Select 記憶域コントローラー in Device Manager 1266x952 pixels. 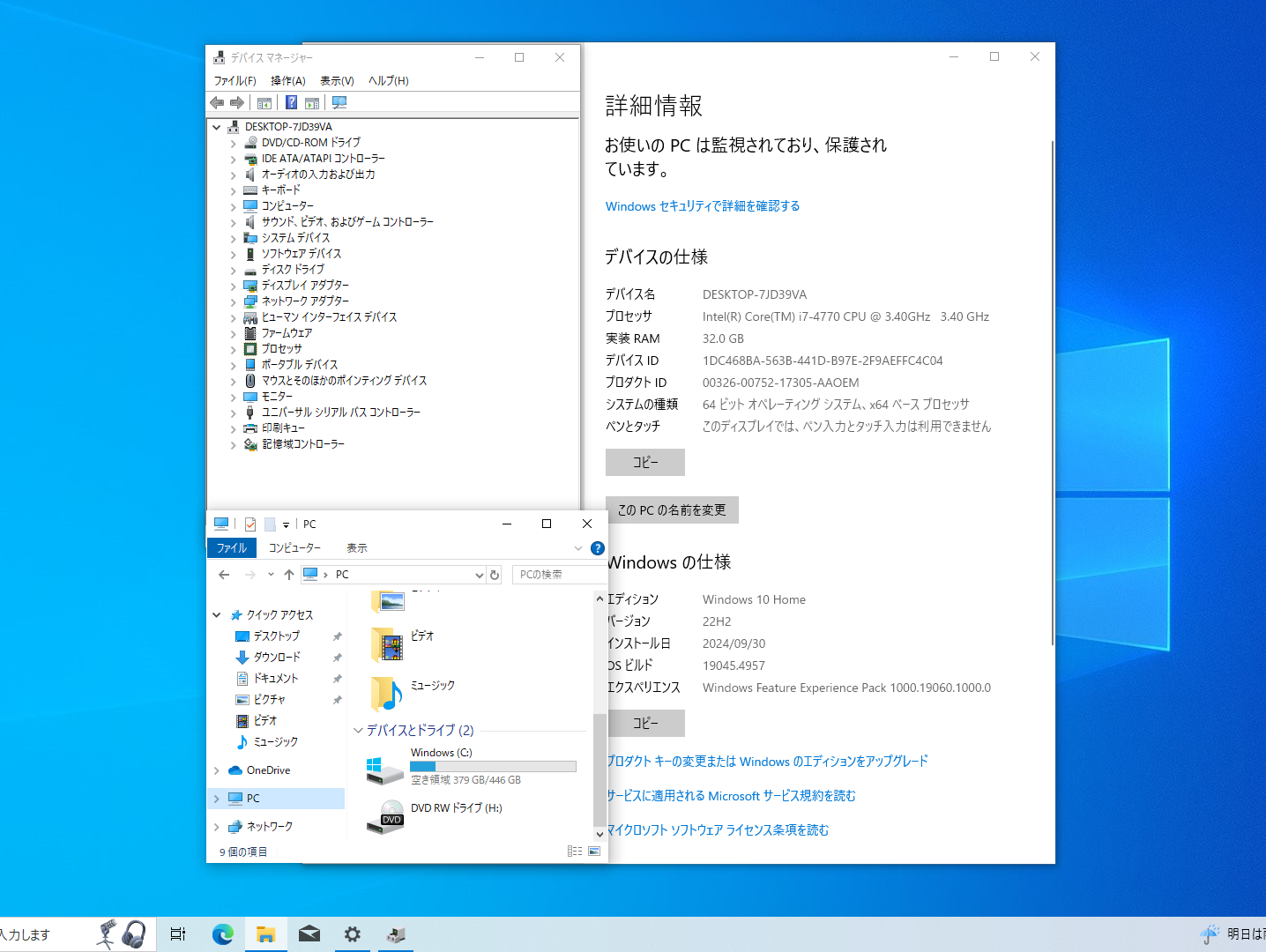(303, 444)
